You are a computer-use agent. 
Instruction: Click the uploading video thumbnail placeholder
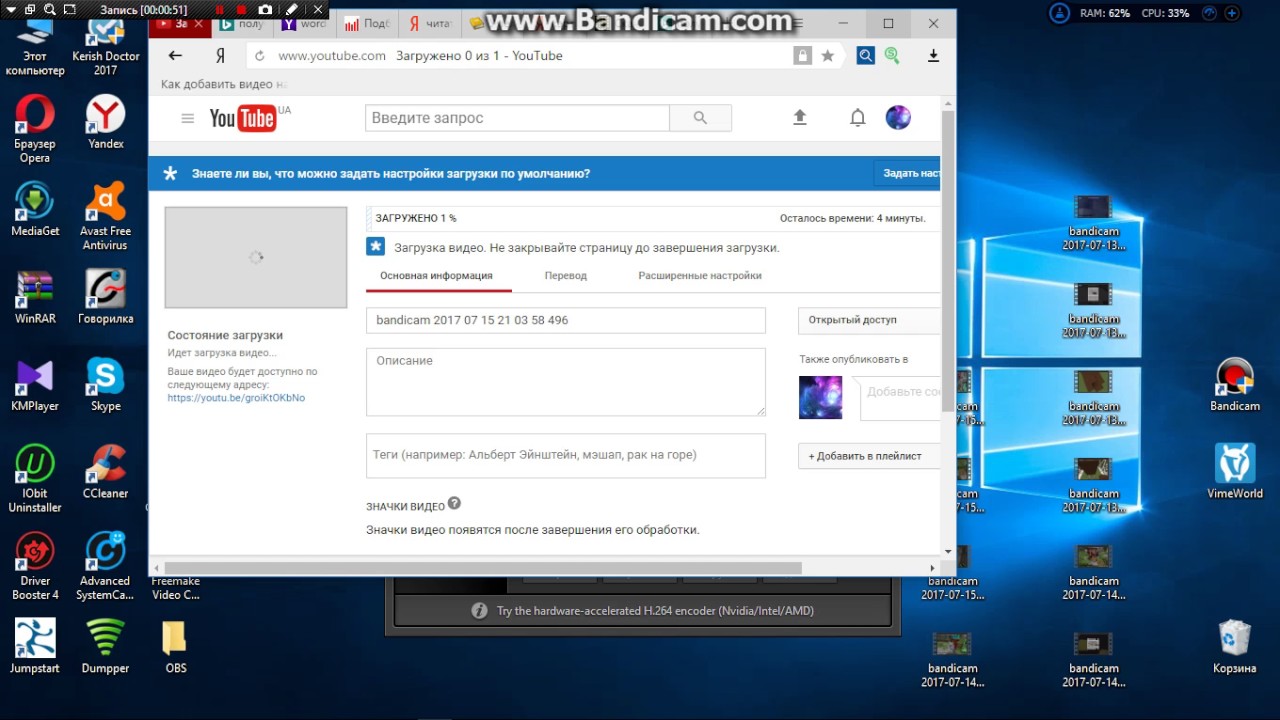pos(256,257)
